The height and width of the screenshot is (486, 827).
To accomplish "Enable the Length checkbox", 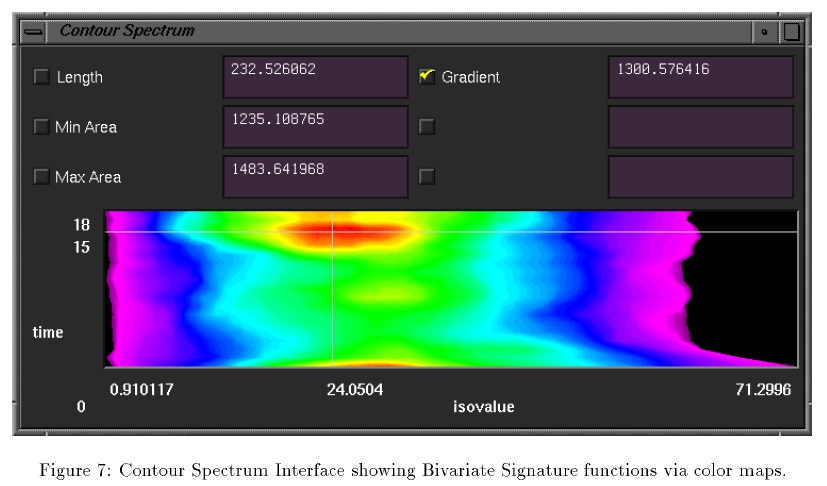I will [x=42, y=77].
